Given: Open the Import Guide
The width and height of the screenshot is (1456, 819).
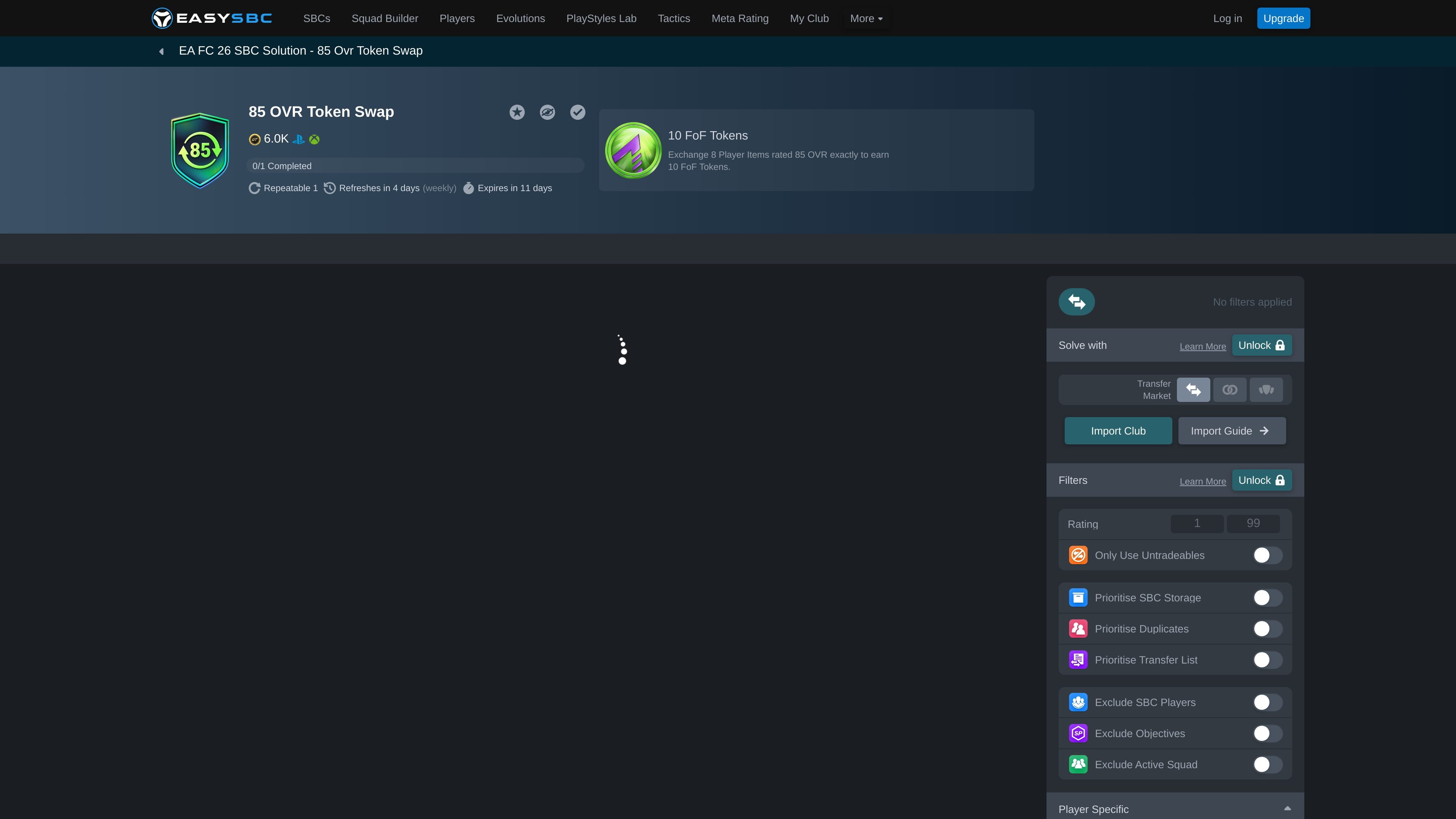Looking at the screenshot, I should 1232,431.
